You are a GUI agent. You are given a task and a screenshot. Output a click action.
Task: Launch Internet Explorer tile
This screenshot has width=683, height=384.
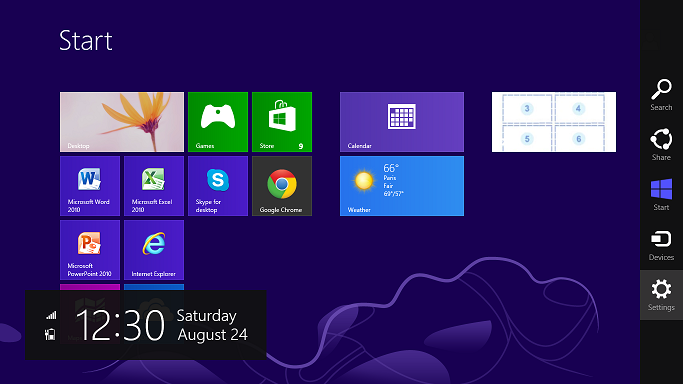click(154, 250)
